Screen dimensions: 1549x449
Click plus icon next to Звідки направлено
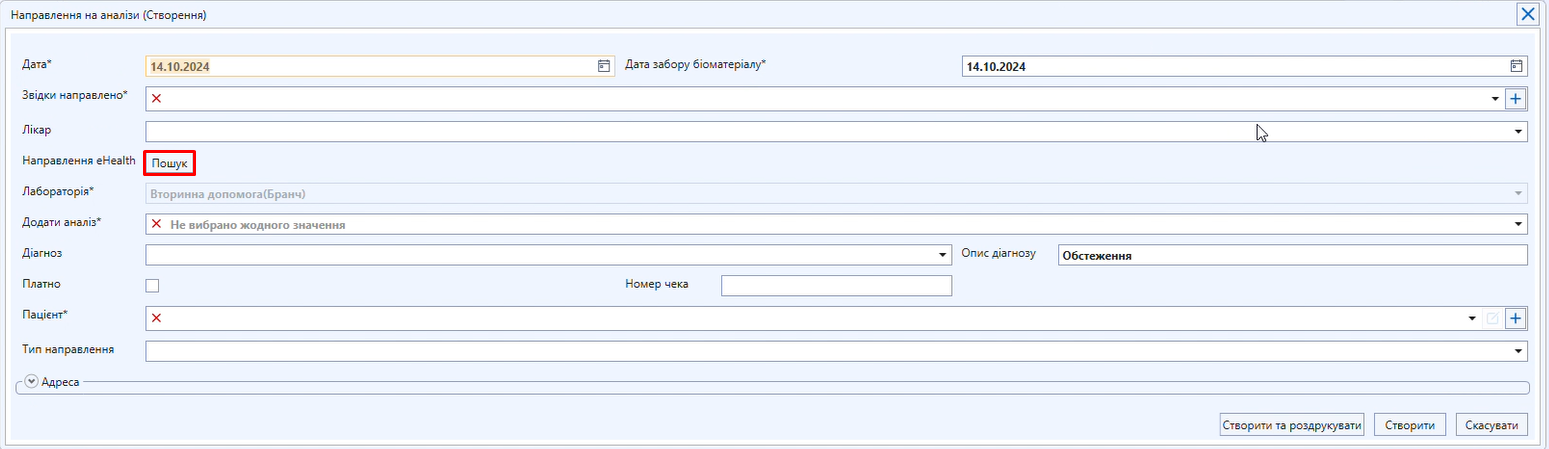[1515, 98]
